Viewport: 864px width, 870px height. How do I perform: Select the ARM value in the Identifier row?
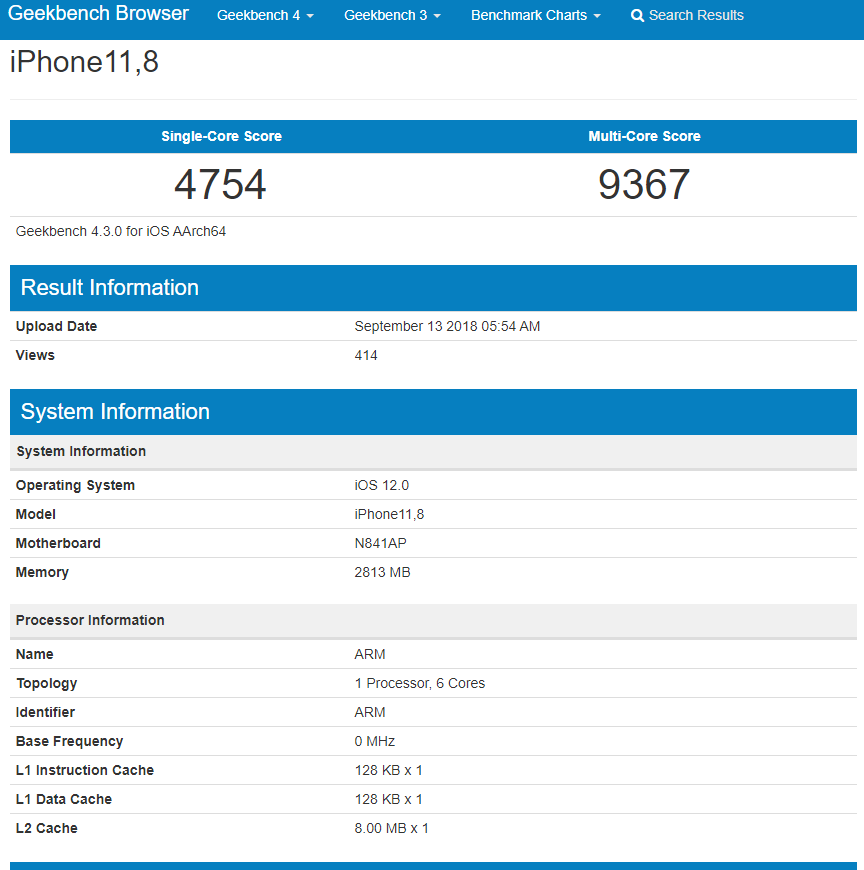(370, 712)
